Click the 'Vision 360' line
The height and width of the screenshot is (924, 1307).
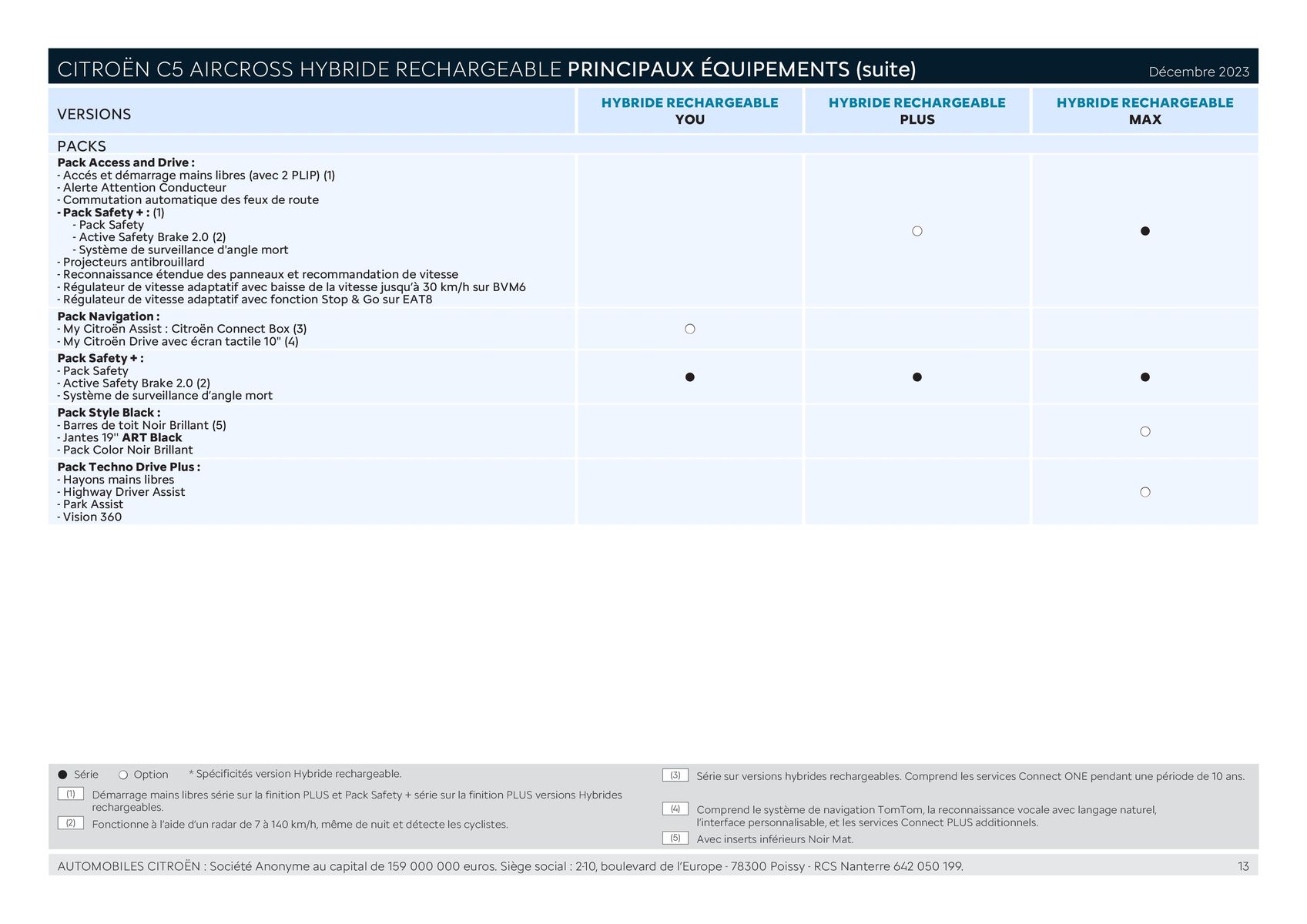coord(89,517)
